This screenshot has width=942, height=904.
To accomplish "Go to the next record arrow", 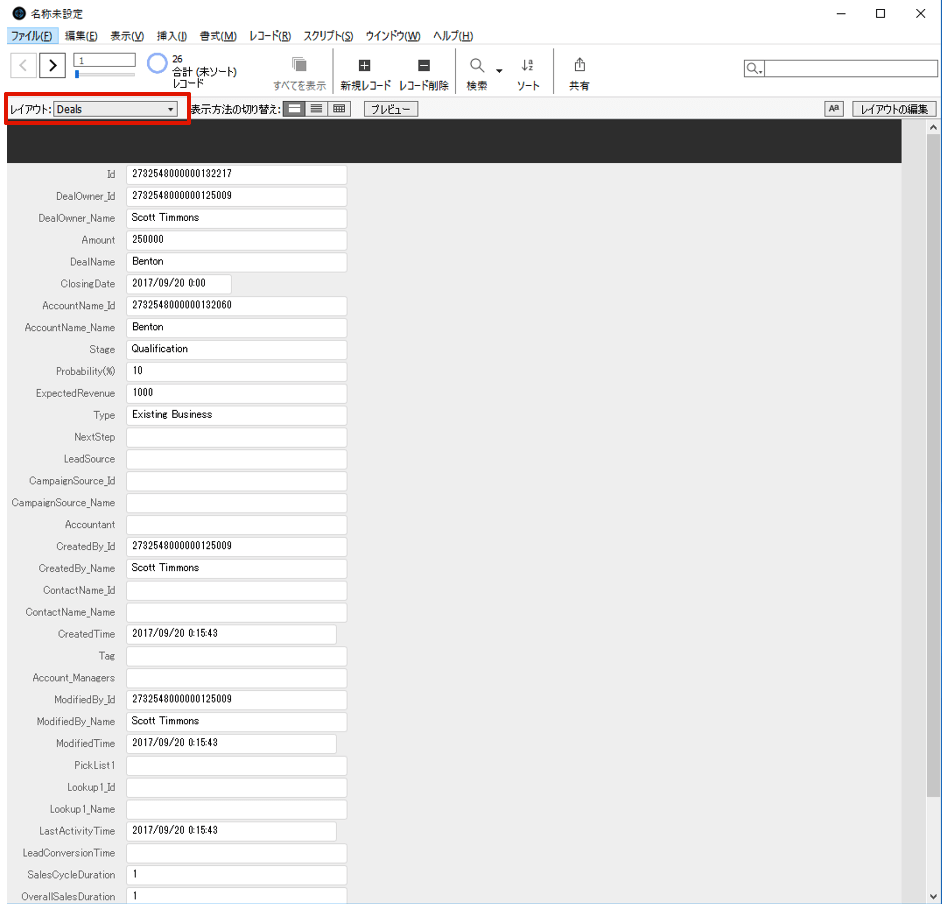I will [53, 66].
